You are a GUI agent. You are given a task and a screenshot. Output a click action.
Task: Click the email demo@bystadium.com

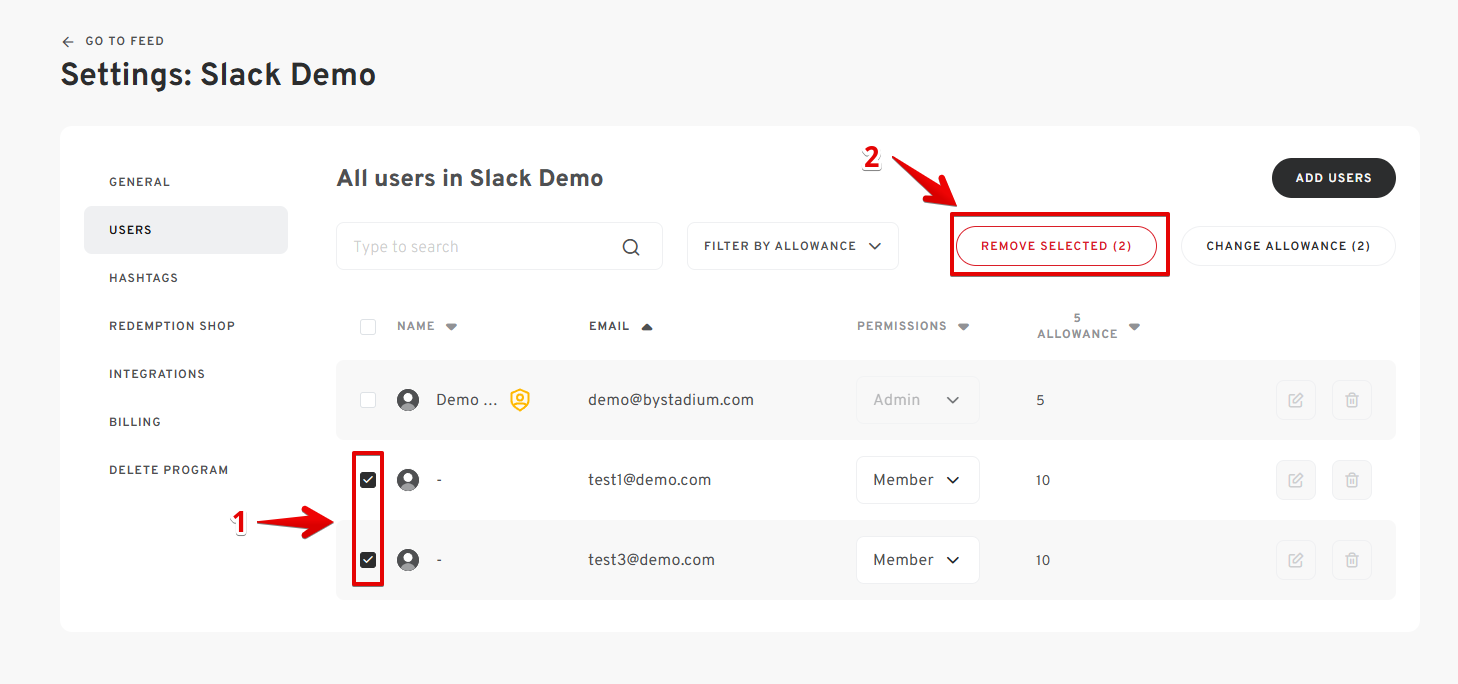click(x=671, y=400)
